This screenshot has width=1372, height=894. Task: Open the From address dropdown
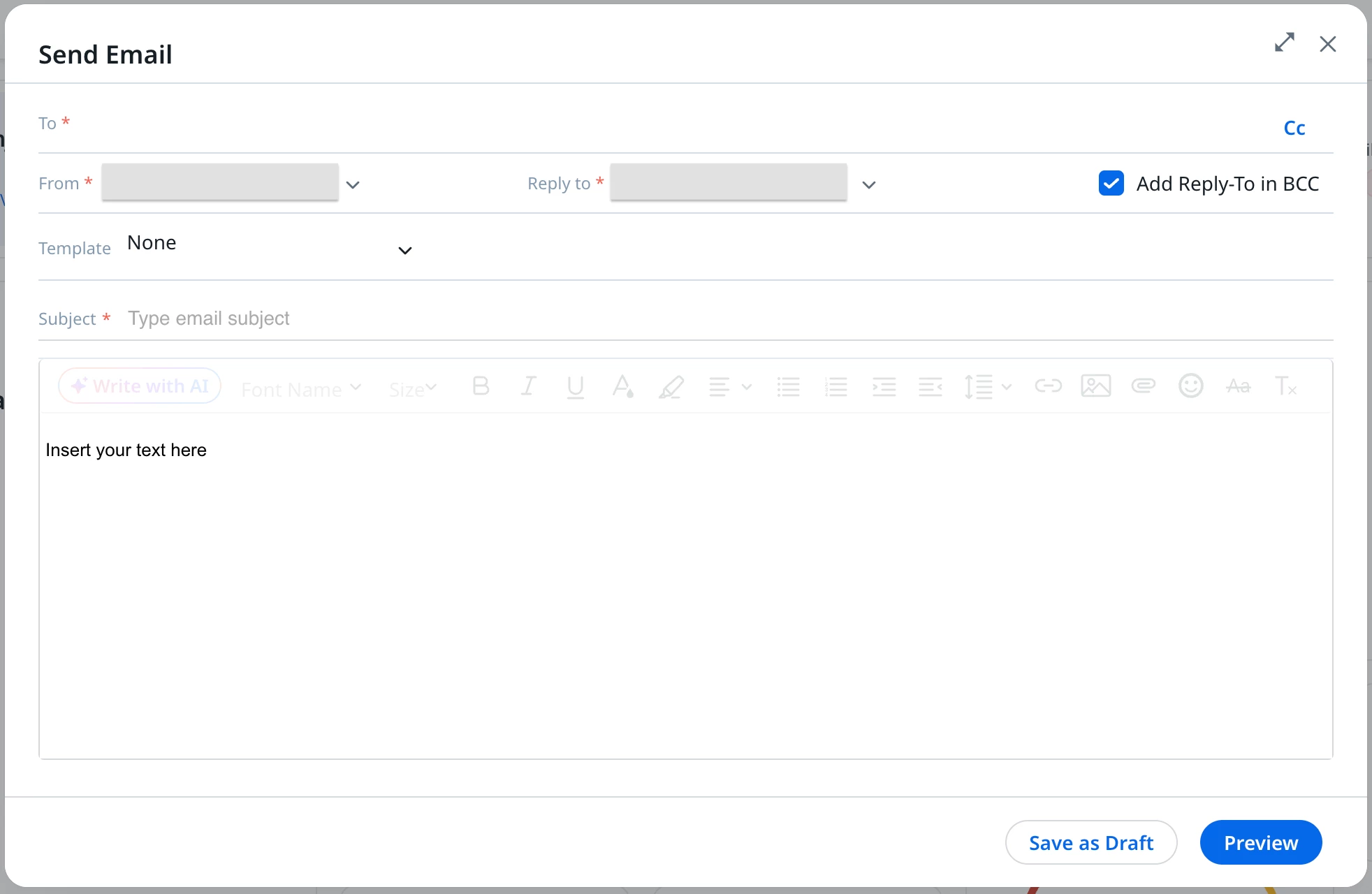tap(353, 185)
